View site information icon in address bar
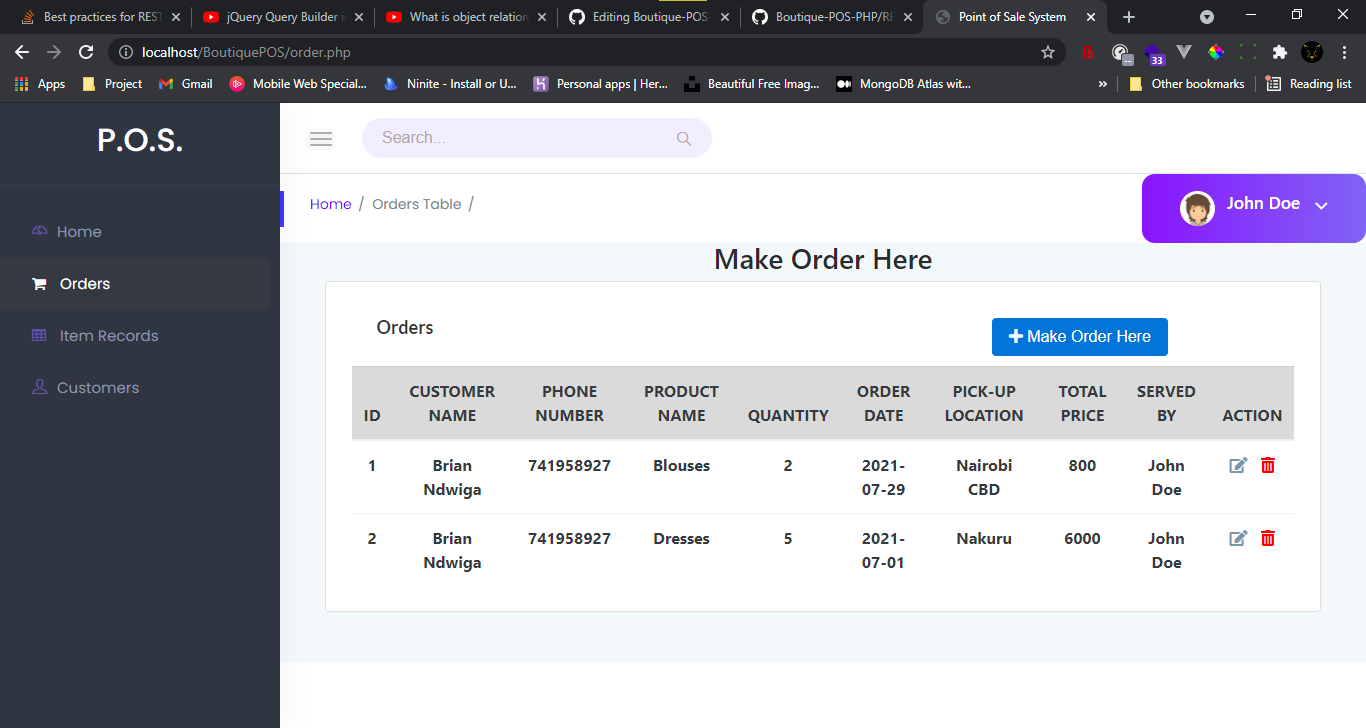 pyautogui.click(x=126, y=52)
